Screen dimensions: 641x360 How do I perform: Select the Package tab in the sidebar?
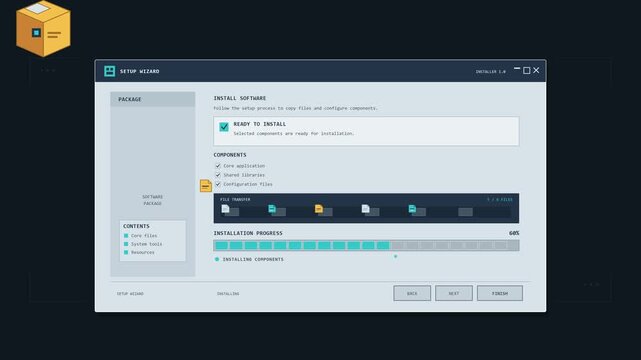click(153, 99)
